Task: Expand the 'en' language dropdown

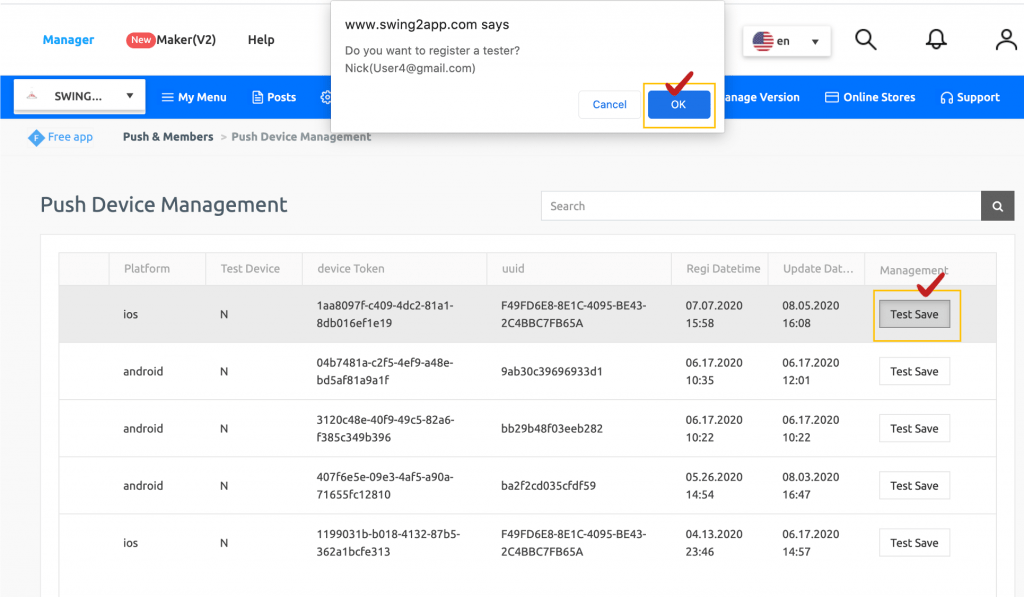Action: tap(812, 41)
